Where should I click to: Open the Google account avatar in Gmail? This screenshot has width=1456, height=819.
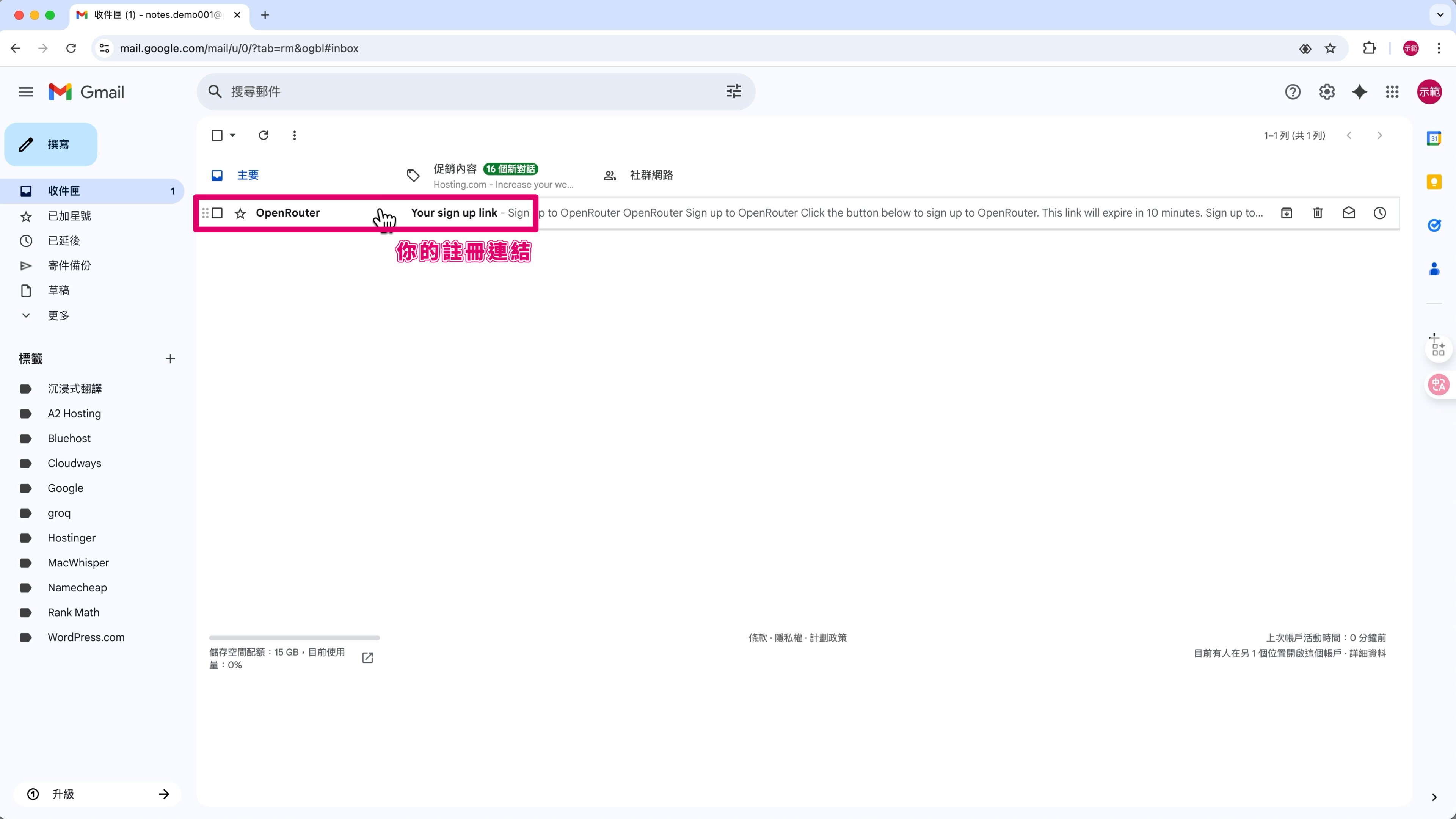coord(1429,91)
